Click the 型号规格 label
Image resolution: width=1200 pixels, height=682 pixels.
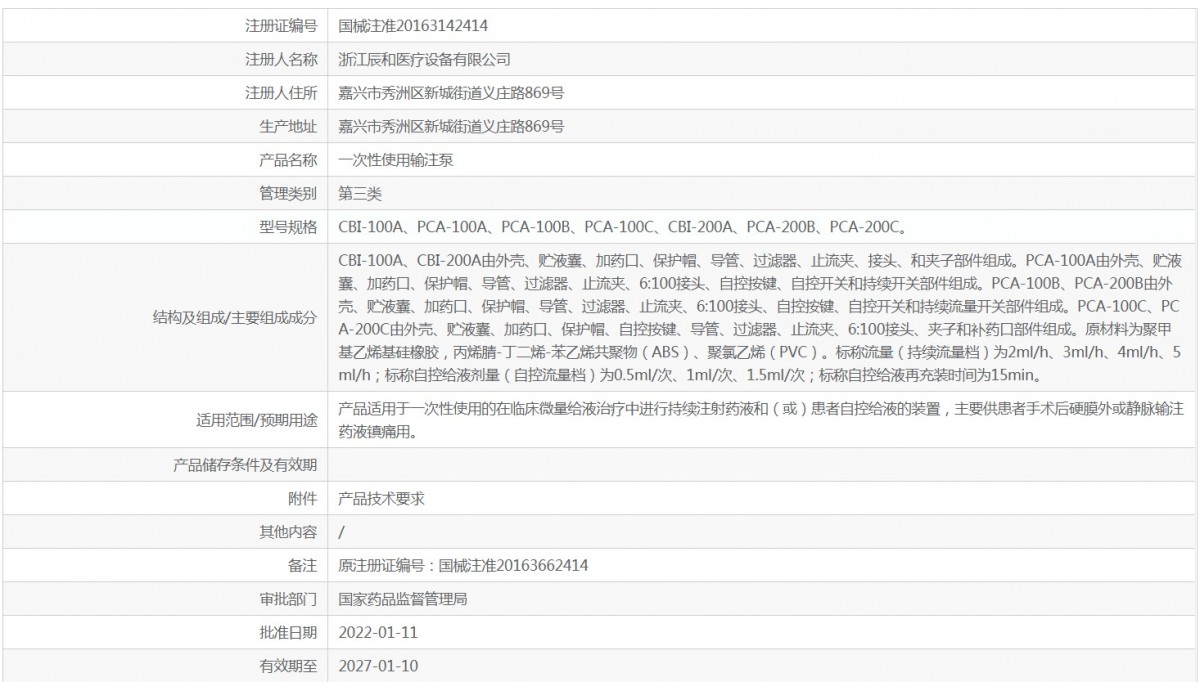tap(289, 226)
